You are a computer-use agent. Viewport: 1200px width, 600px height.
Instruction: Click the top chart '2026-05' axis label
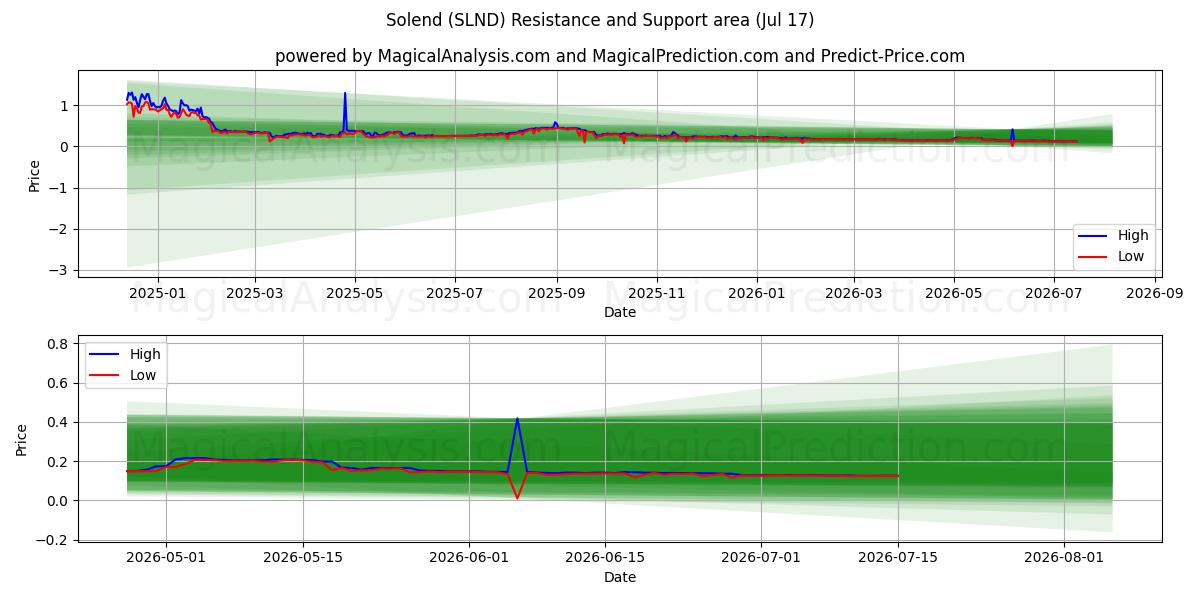[x=954, y=294]
